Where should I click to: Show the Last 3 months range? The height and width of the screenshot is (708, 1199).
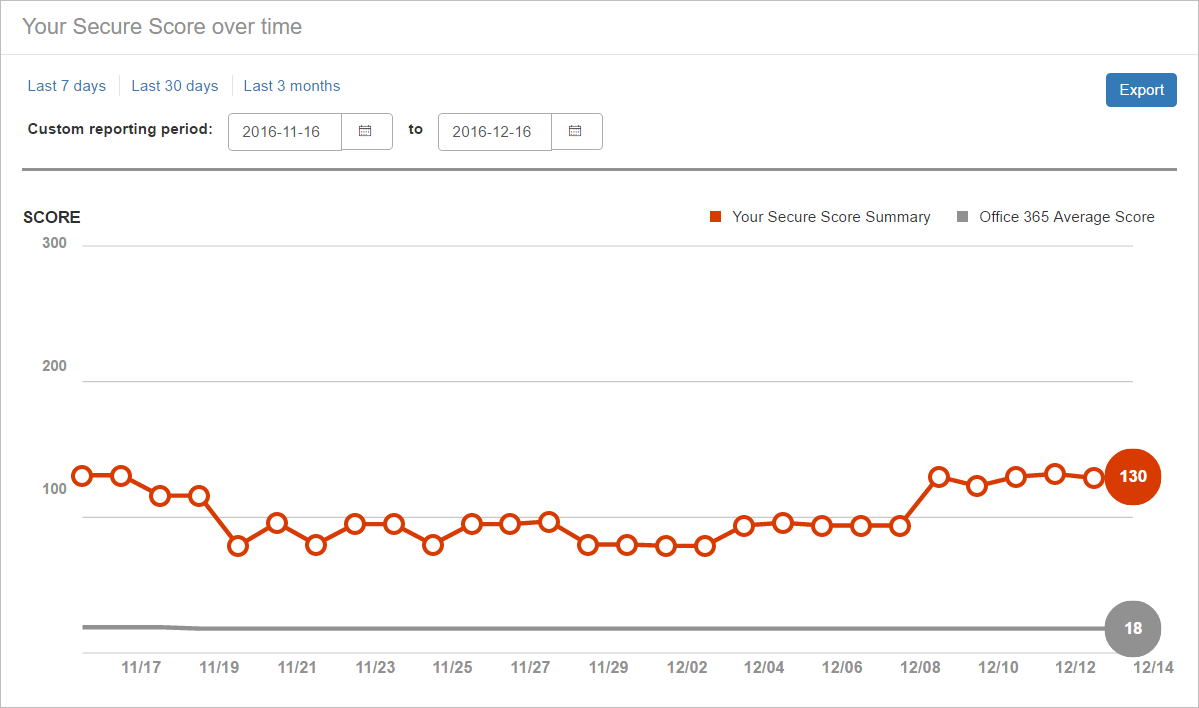point(291,86)
